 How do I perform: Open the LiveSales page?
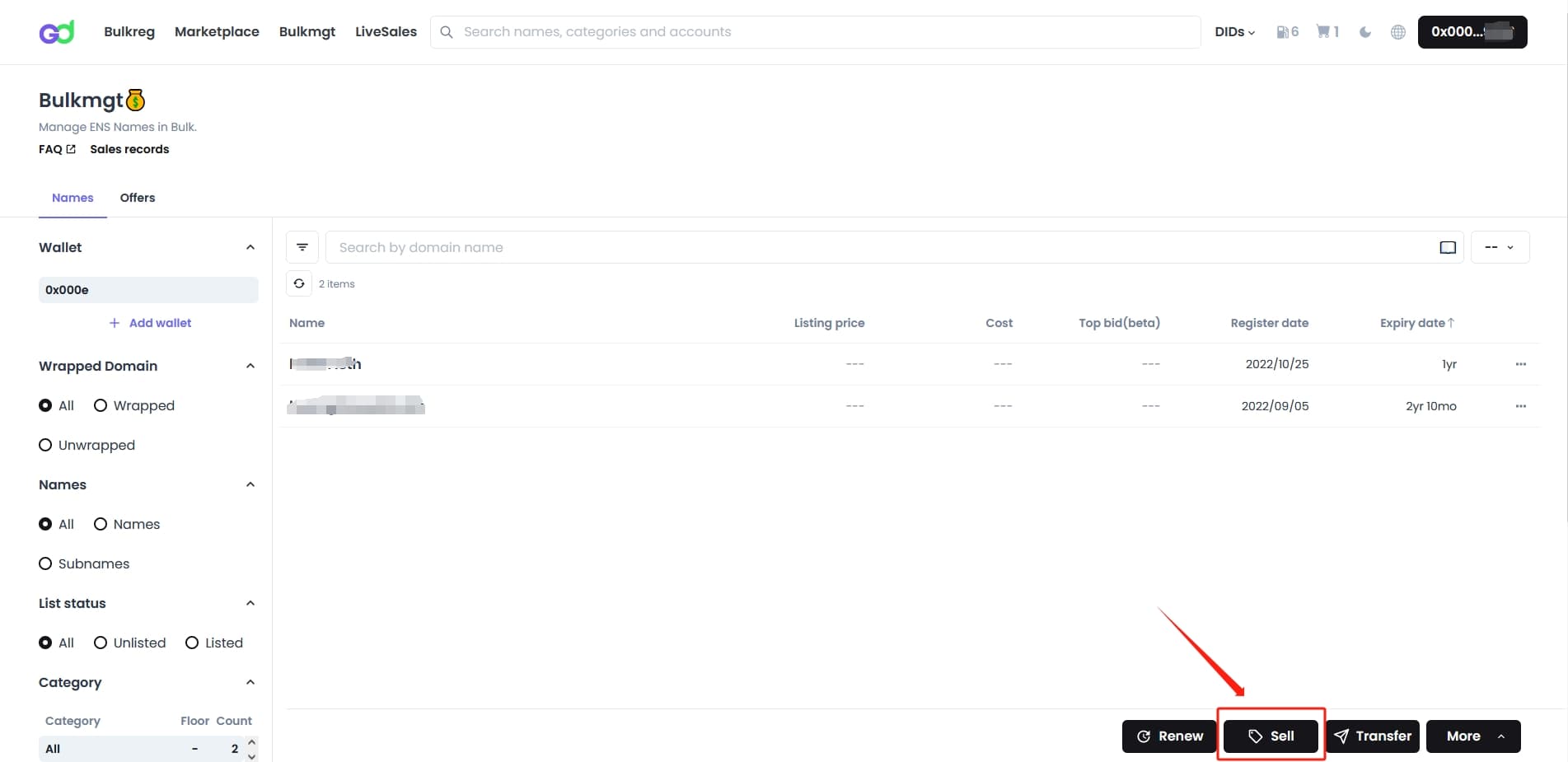(x=386, y=32)
